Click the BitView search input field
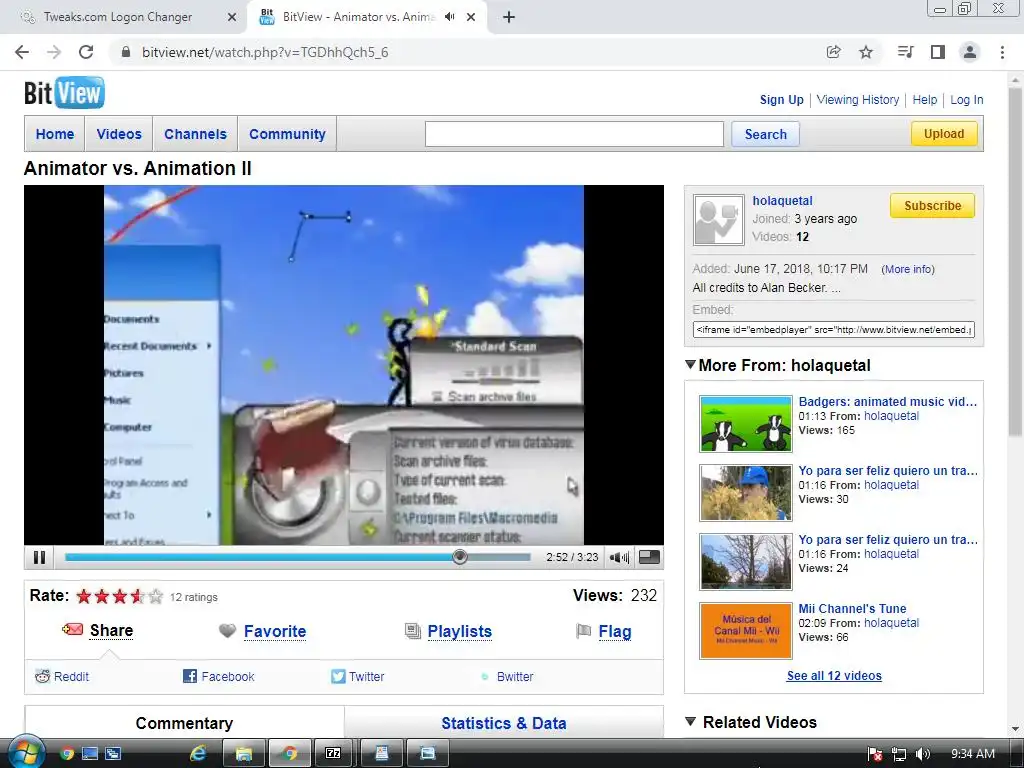Image resolution: width=1024 pixels, height=768 pixels. pyautogui.click(x=574, y=134)
